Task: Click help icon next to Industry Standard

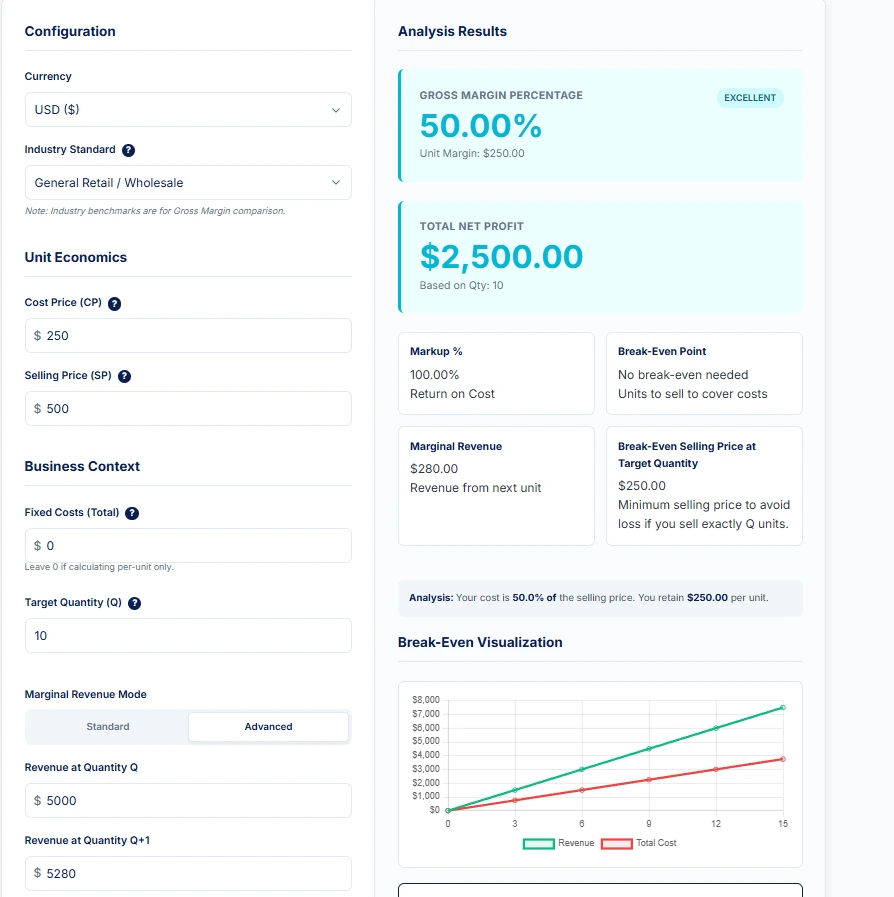Action: 128,150
